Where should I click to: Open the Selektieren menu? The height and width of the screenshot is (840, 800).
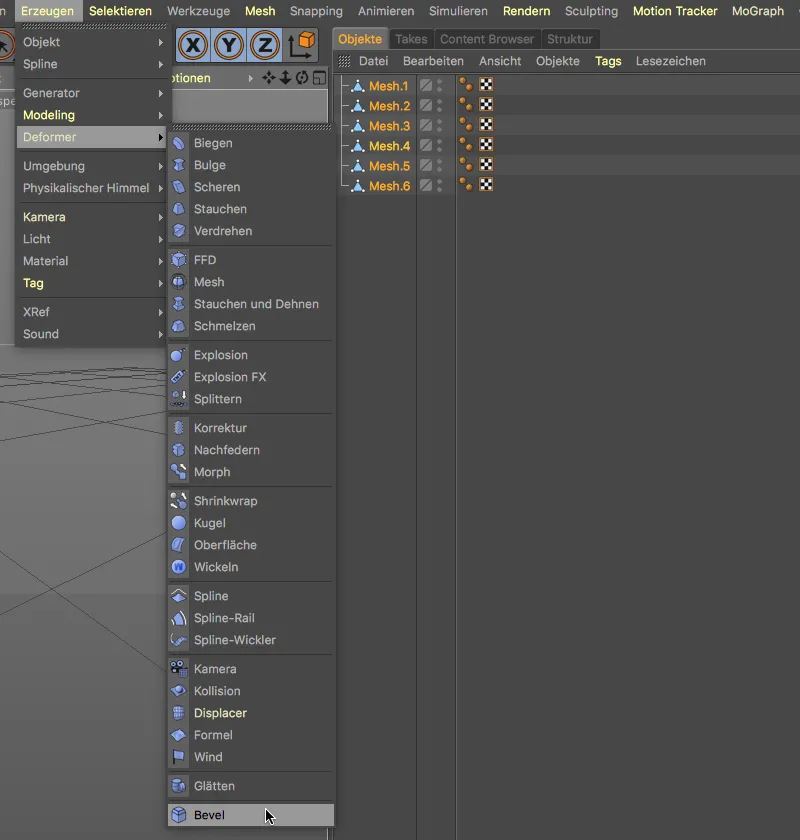tap(121, 11)
